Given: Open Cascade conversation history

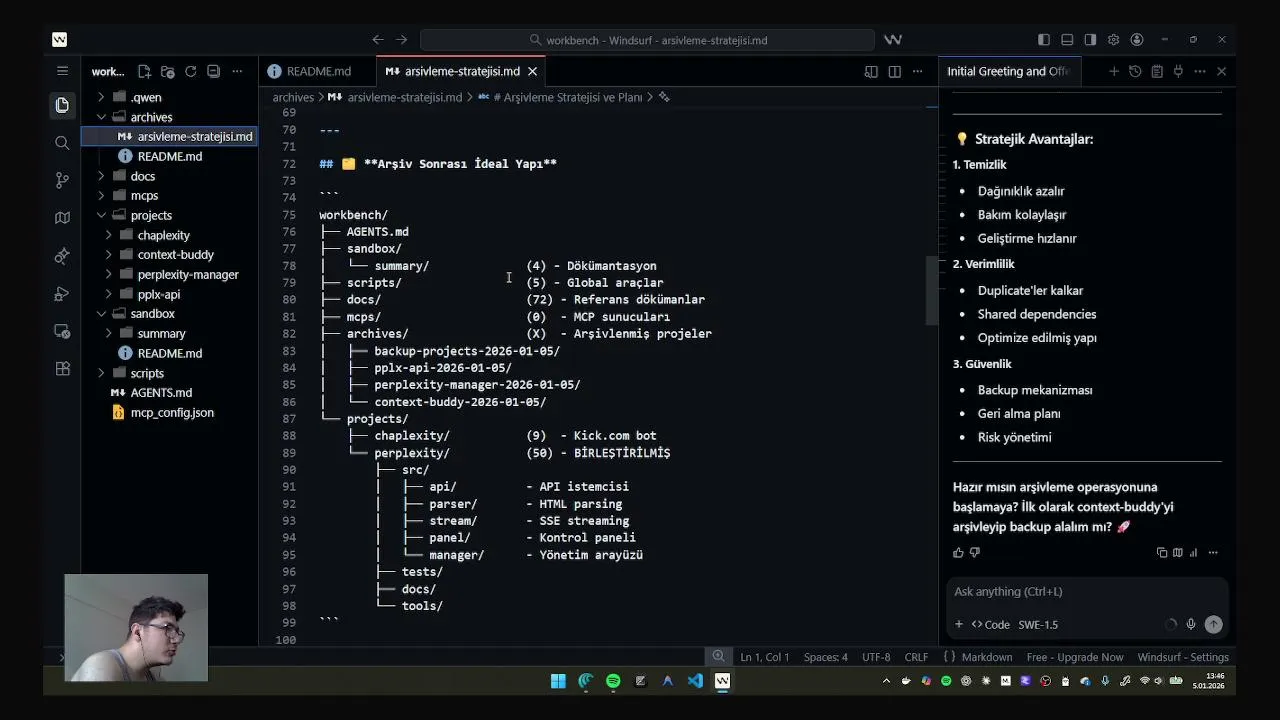Looking at the screenshot, I should pyautogui.click(x=1135, y=71).
